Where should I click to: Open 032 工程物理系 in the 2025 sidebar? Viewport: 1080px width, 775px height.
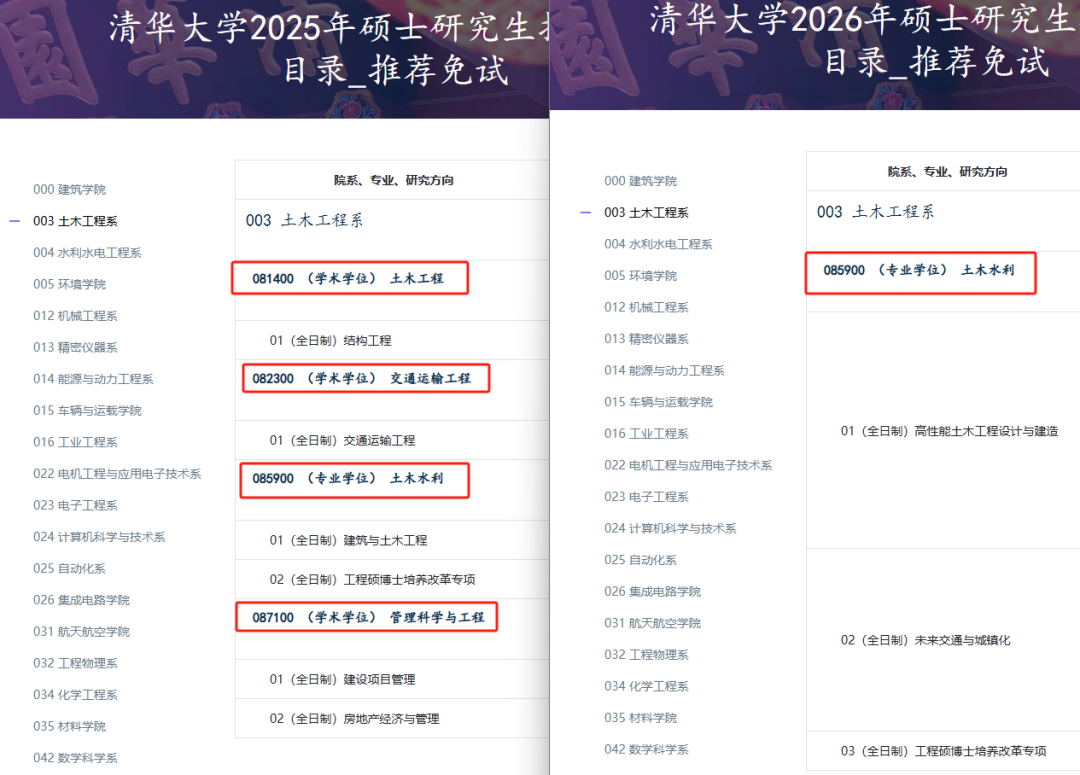(75, 663)
